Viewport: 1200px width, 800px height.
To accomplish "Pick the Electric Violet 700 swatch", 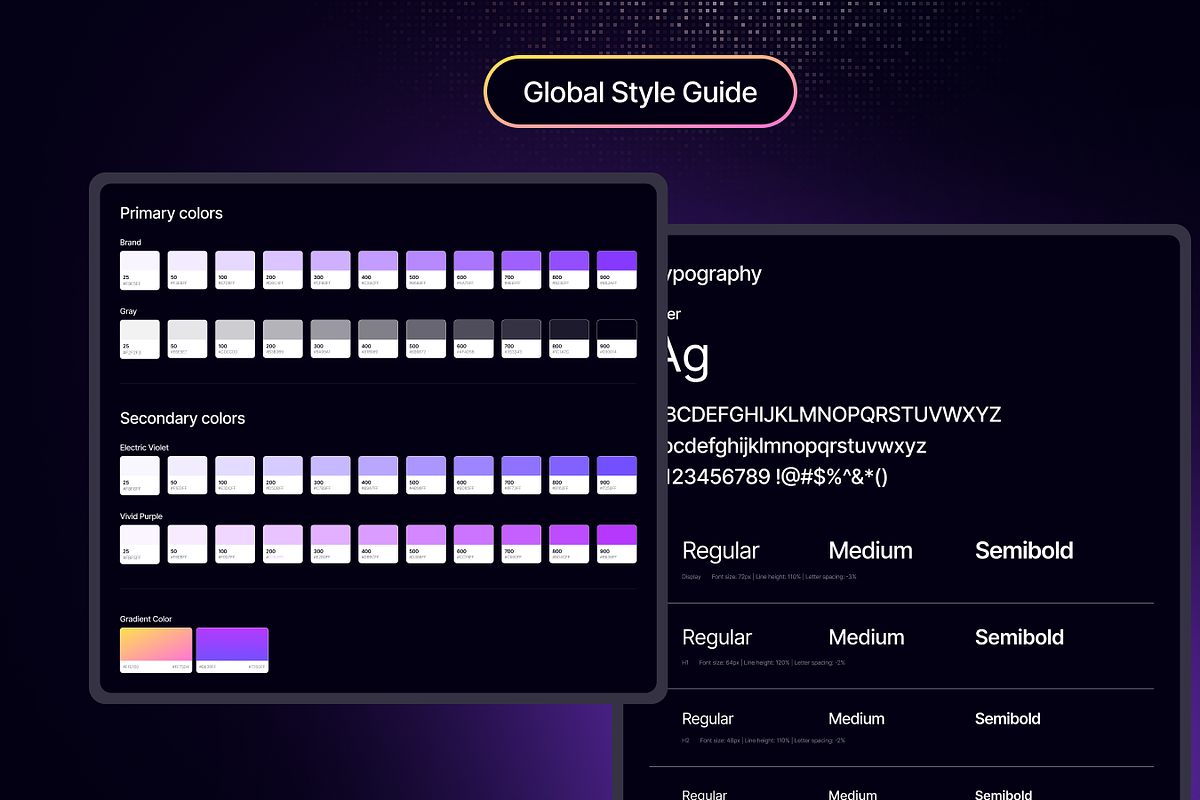I will pos(522,475).
